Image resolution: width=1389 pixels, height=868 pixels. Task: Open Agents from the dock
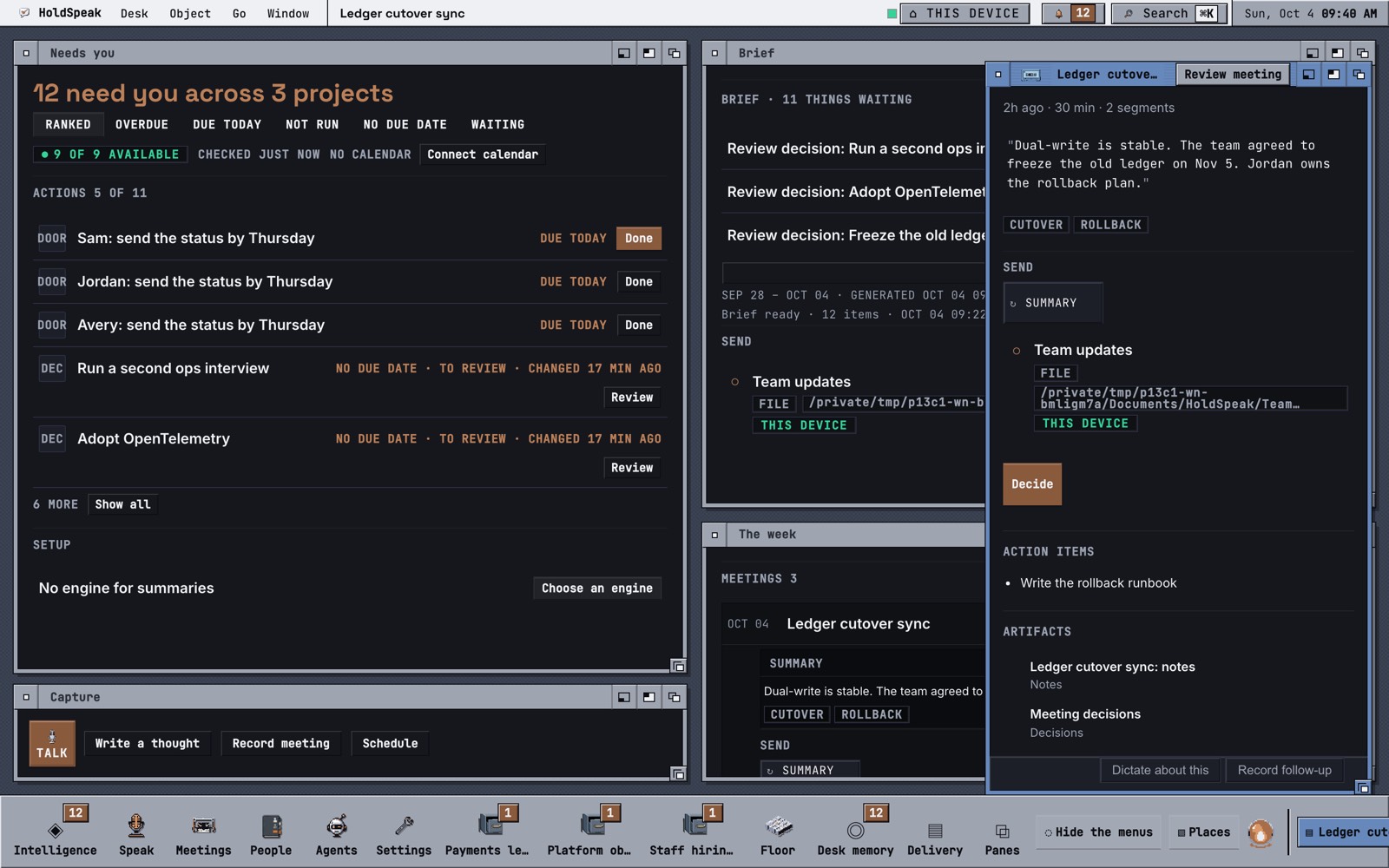336,832
